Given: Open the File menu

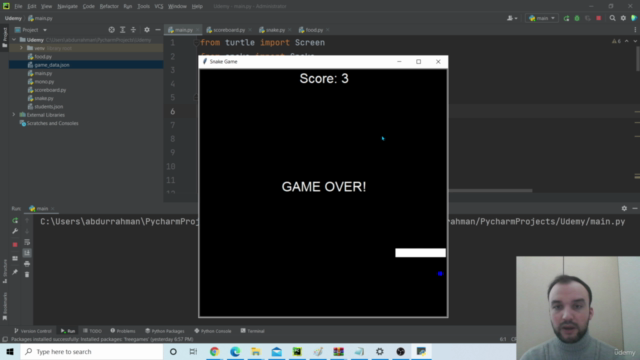Looking at the screenshot, I should (x=18, y=6).
